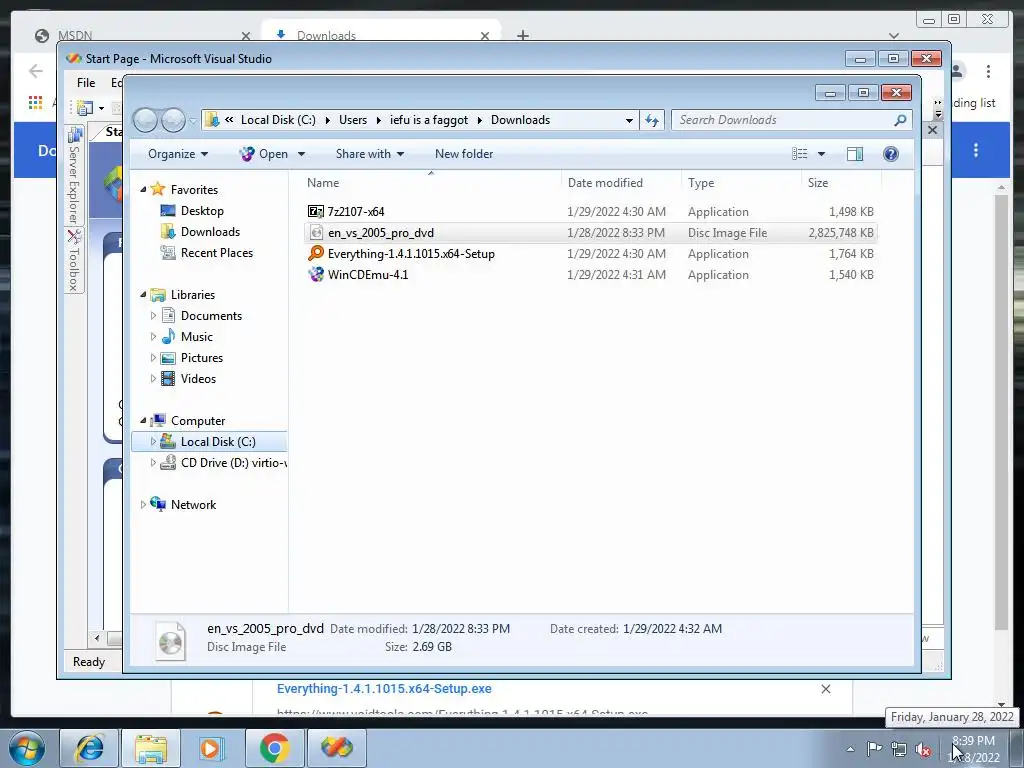The image size is (1024, 768).
Task: Click Users in the address breadcrumb
Action: [x=353, y=120]
